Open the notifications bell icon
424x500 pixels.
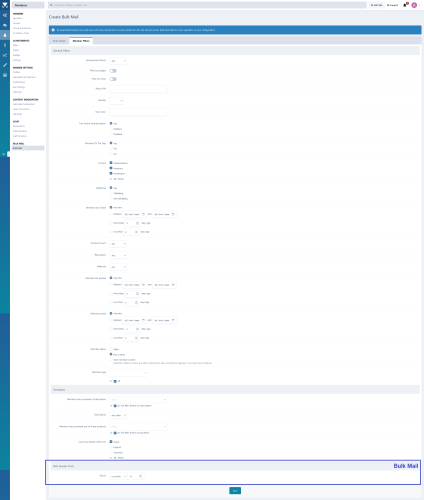click(405, 5)
